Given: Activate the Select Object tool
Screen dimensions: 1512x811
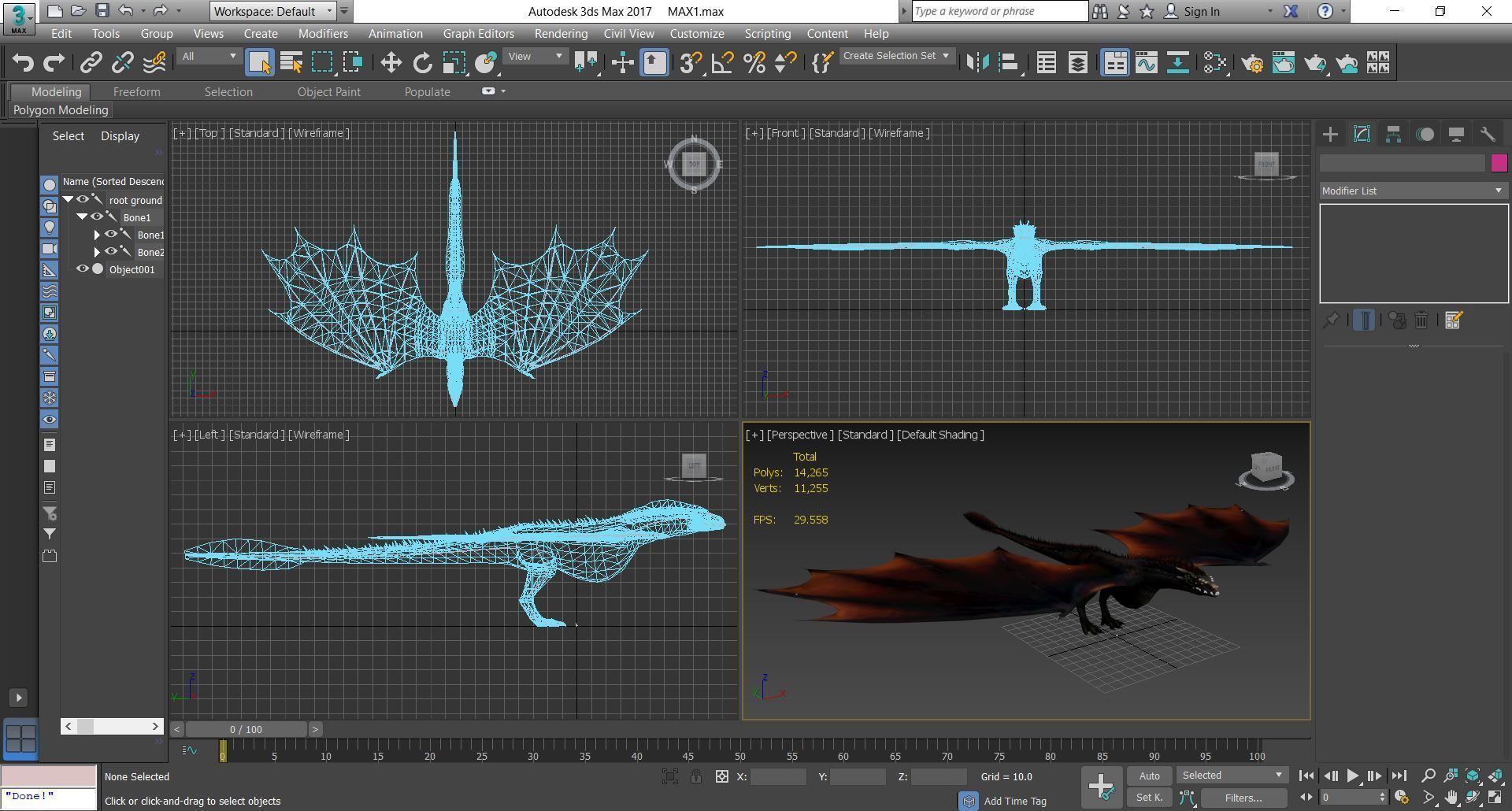Looking at the screenshot, I should click(259, 62).
